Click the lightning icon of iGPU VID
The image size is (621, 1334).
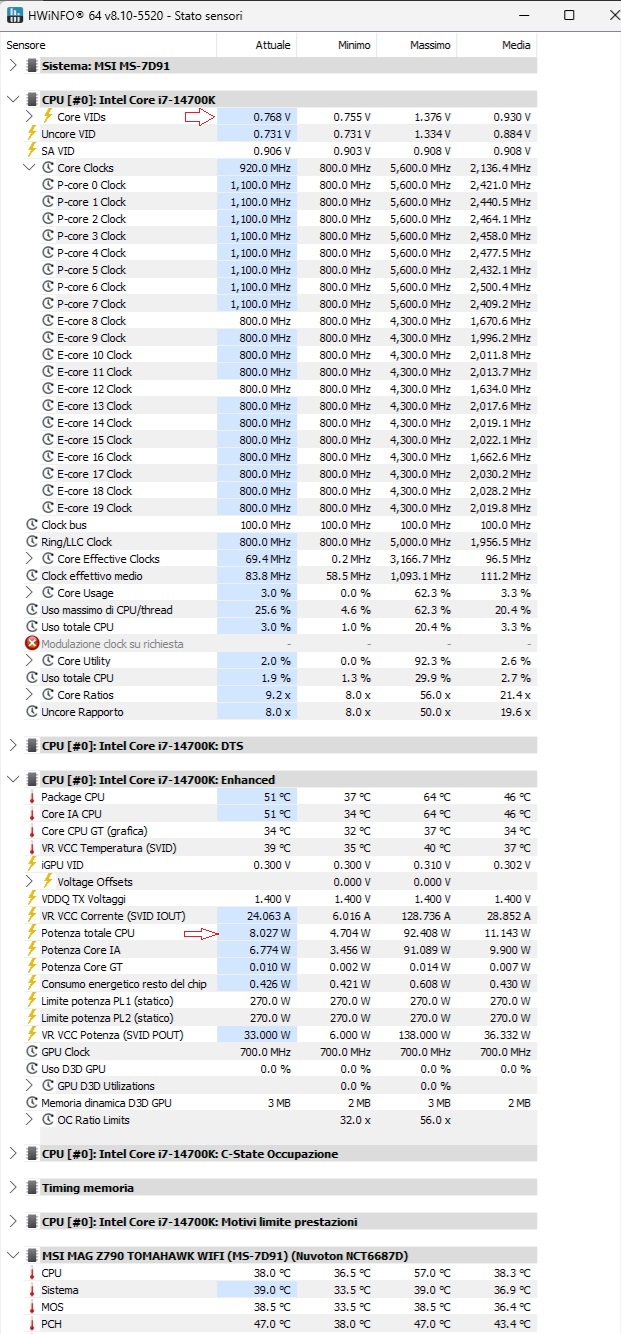click(x=31, y=864)
